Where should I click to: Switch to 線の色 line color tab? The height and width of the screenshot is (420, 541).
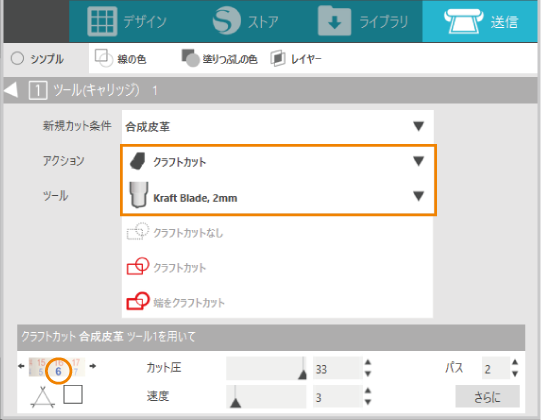coord(120,59)
